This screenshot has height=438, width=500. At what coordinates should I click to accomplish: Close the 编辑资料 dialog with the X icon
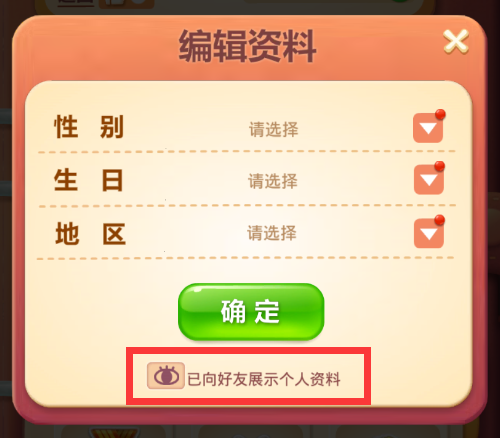456,41
